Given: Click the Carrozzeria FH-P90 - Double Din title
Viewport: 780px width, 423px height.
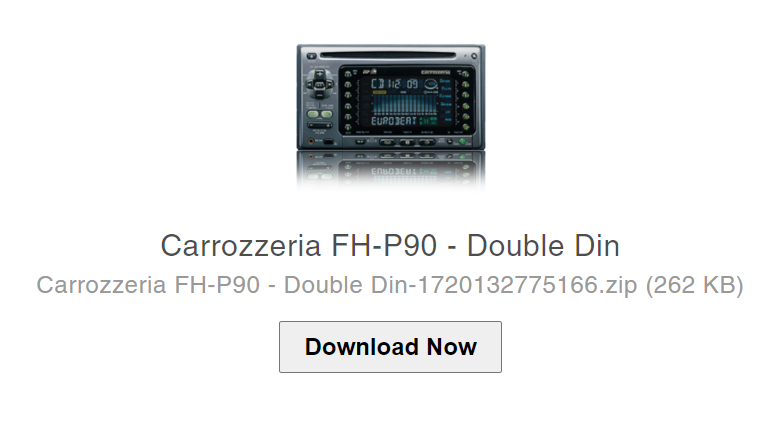Looking at the screenshot, I should pyautogui.click(x=390, y=246).
